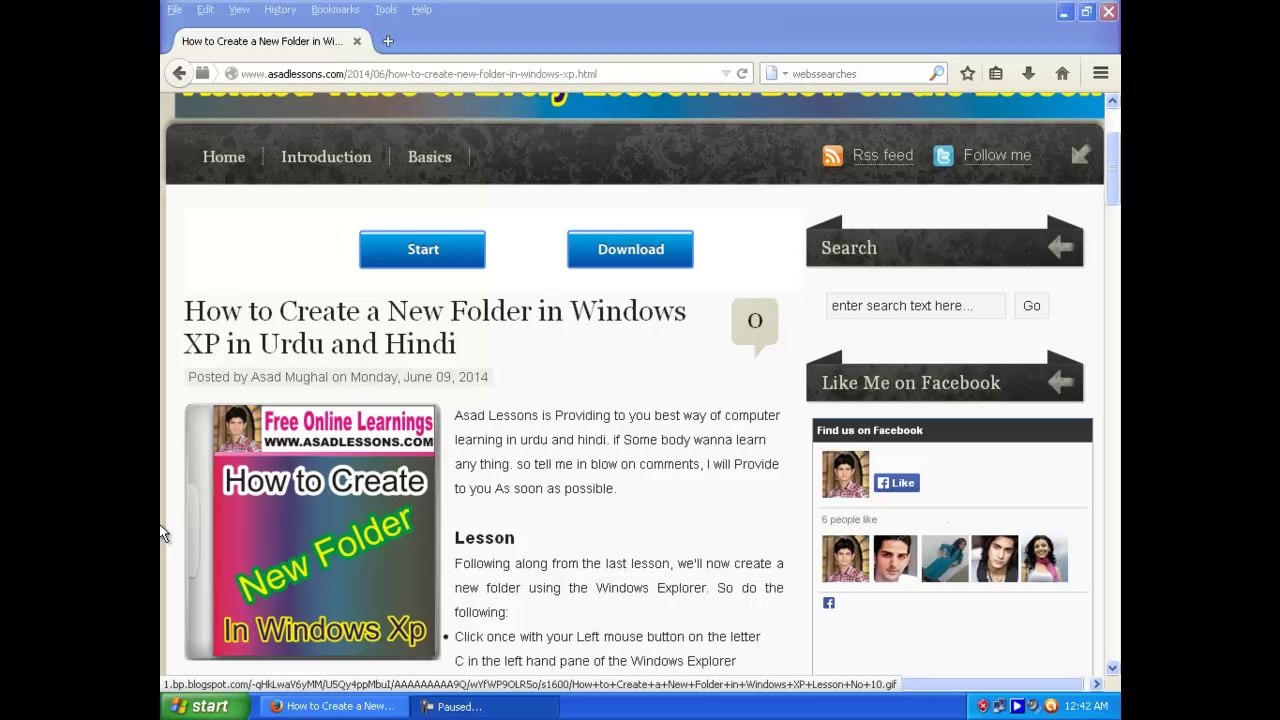Screen dimensions: 1280x720
Task: Open a new tab with the plus button
Action: [x=388, y=41]
